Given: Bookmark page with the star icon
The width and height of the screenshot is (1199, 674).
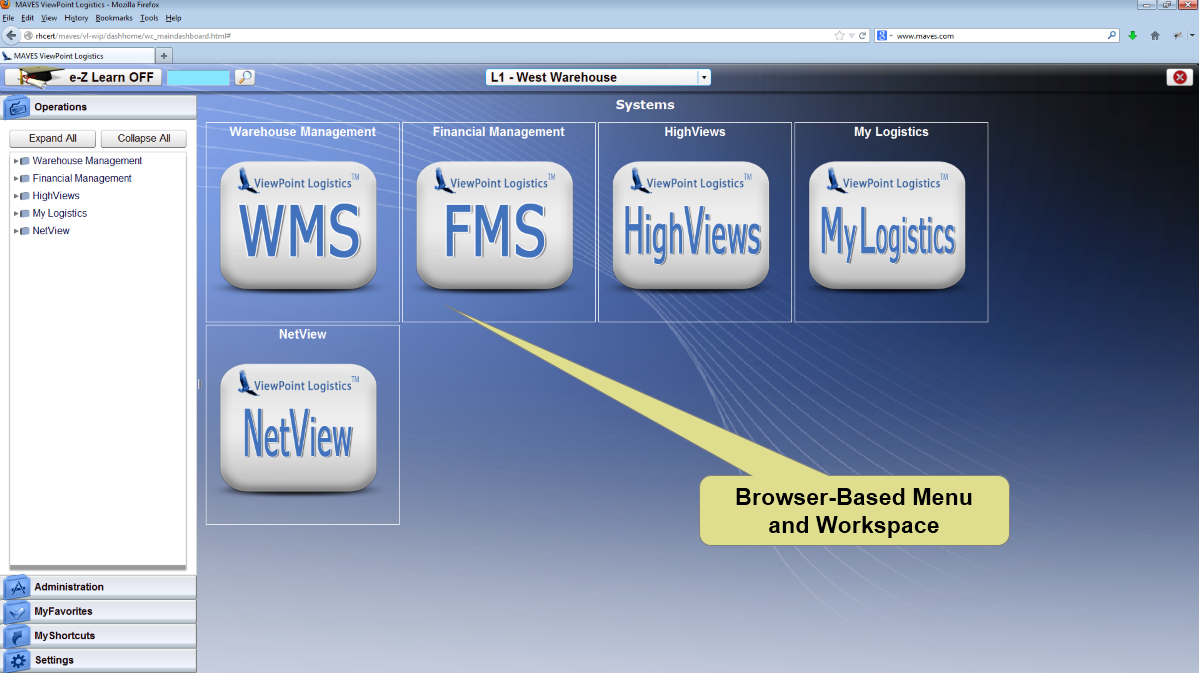Looking at the screenshot, I should coord(840,36).
